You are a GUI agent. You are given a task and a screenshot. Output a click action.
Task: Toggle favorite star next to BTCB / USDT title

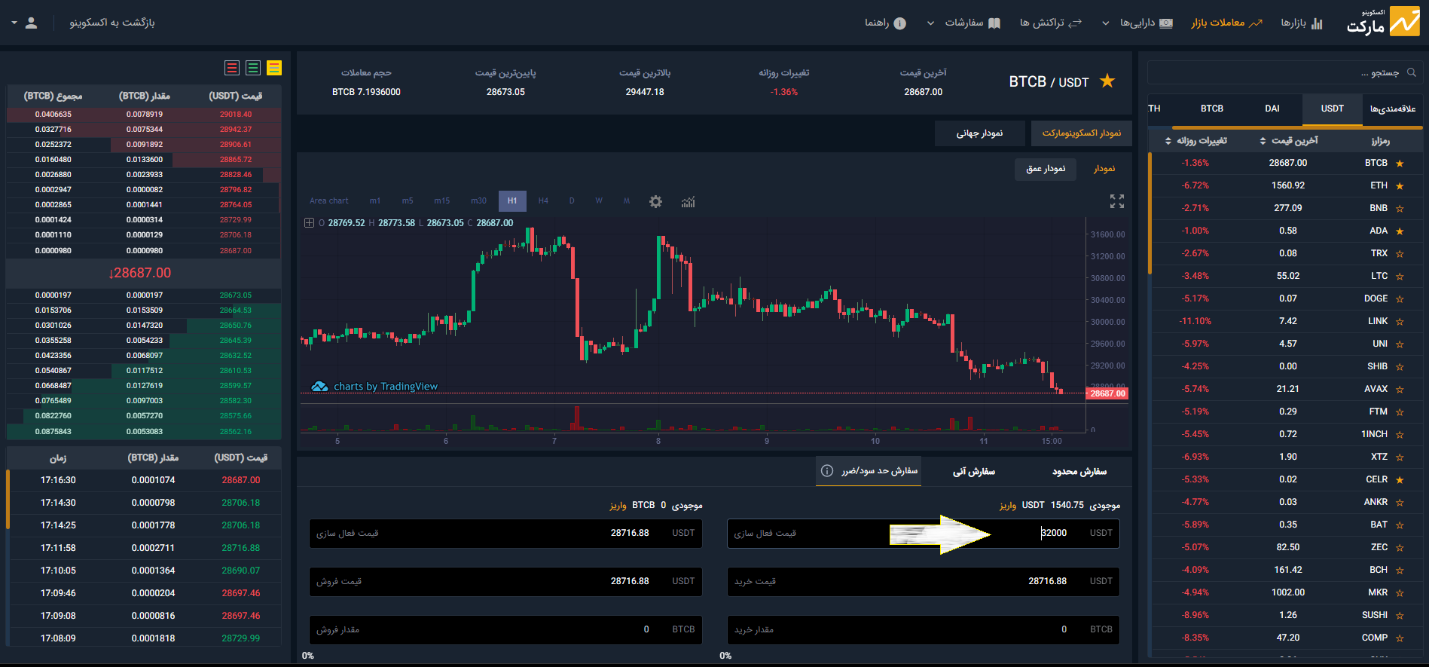click(1107, 82)
